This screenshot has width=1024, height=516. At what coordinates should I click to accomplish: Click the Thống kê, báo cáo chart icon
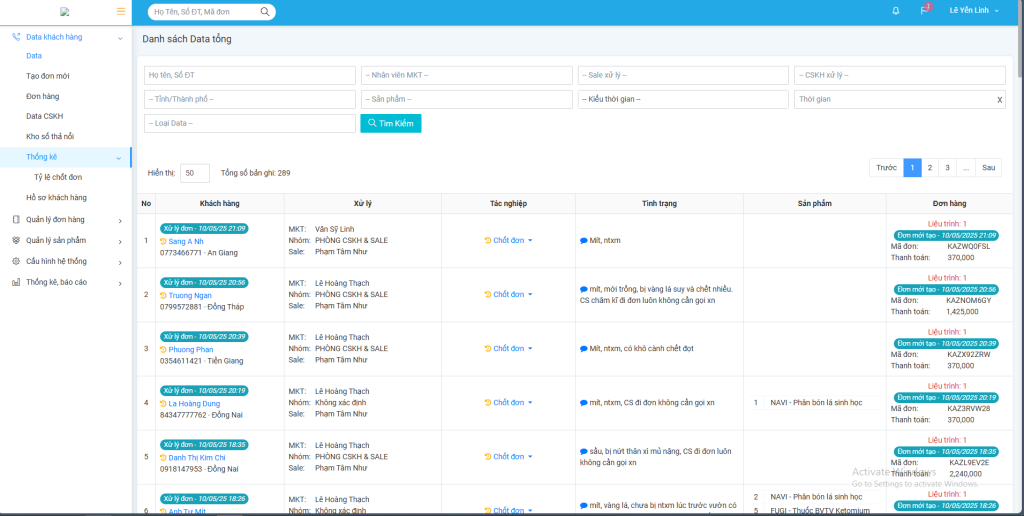pyautogui.click(x=16, y=282)
